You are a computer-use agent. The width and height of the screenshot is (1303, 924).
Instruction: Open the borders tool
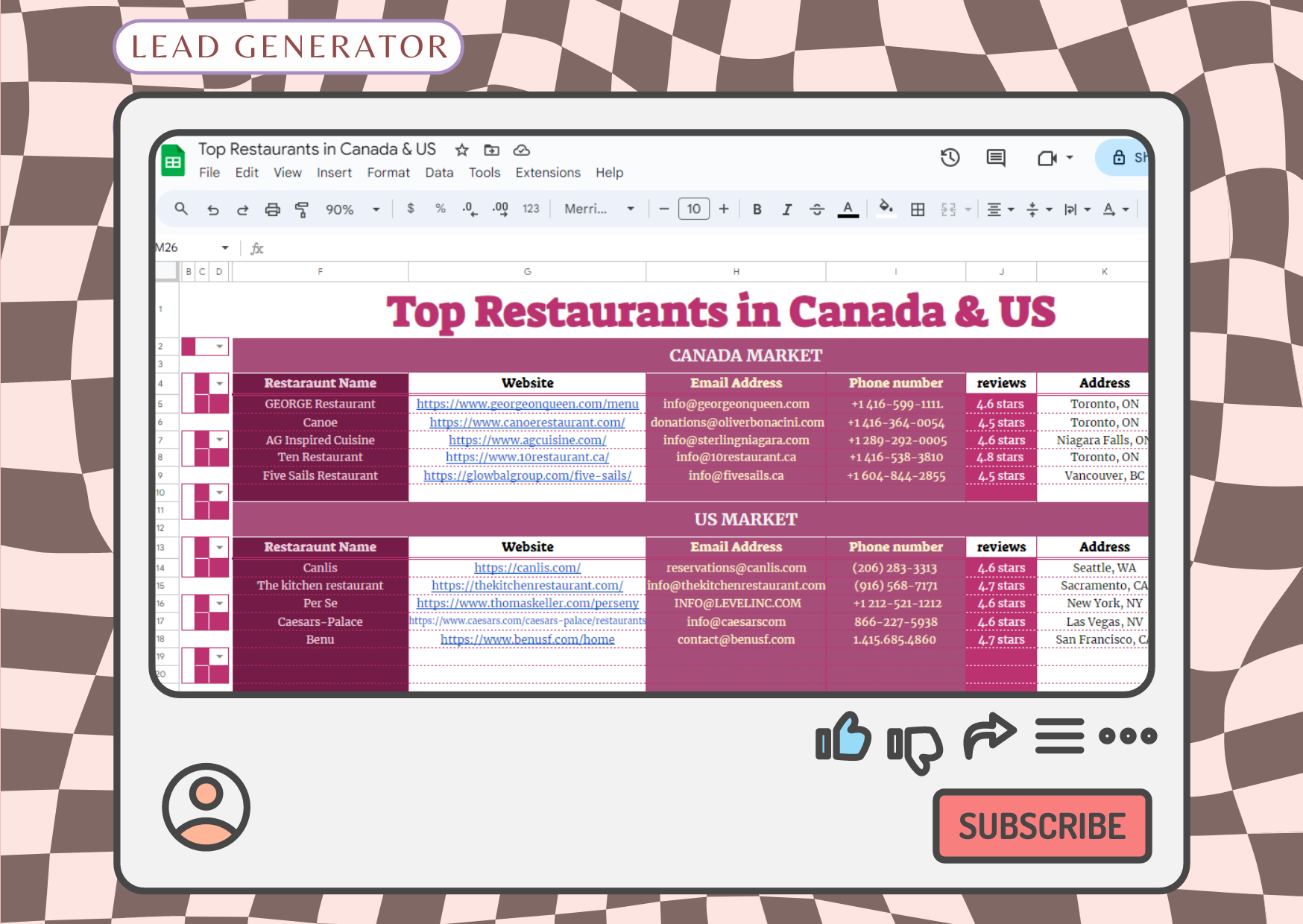tap(918, 209)
